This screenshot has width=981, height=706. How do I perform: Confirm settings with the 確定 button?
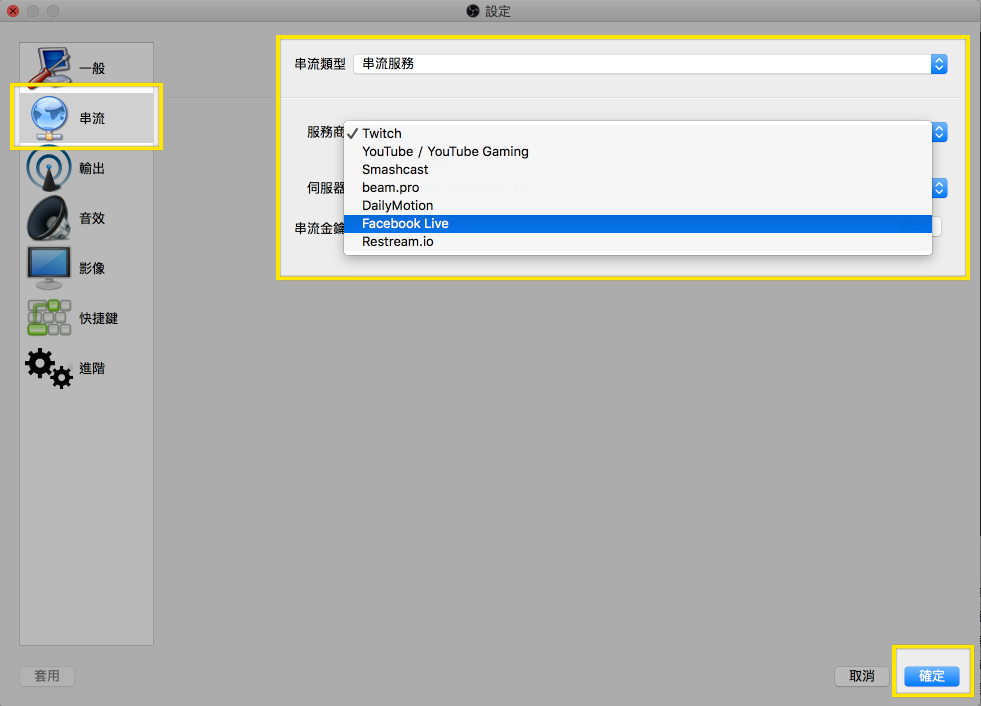point(932,676)
